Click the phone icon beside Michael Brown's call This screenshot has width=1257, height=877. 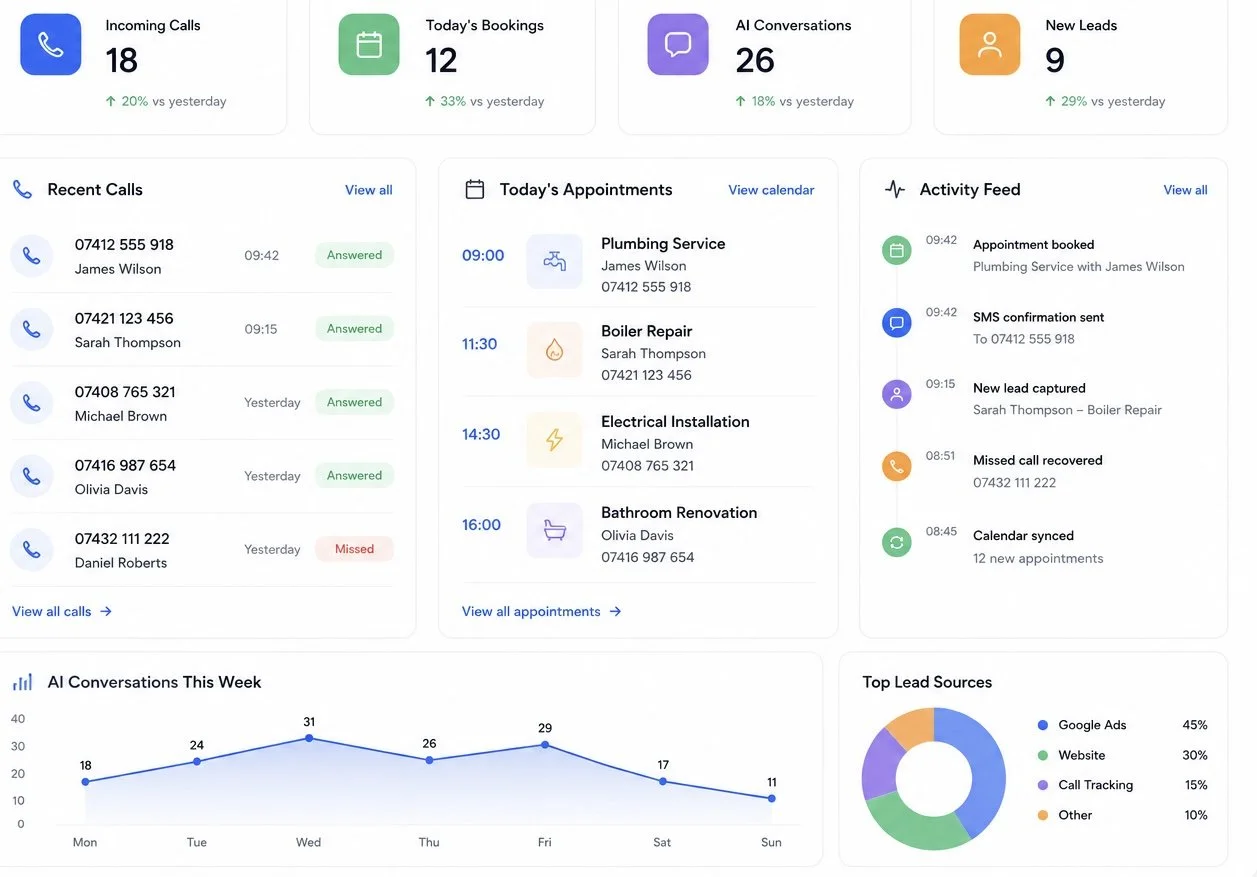32,403
